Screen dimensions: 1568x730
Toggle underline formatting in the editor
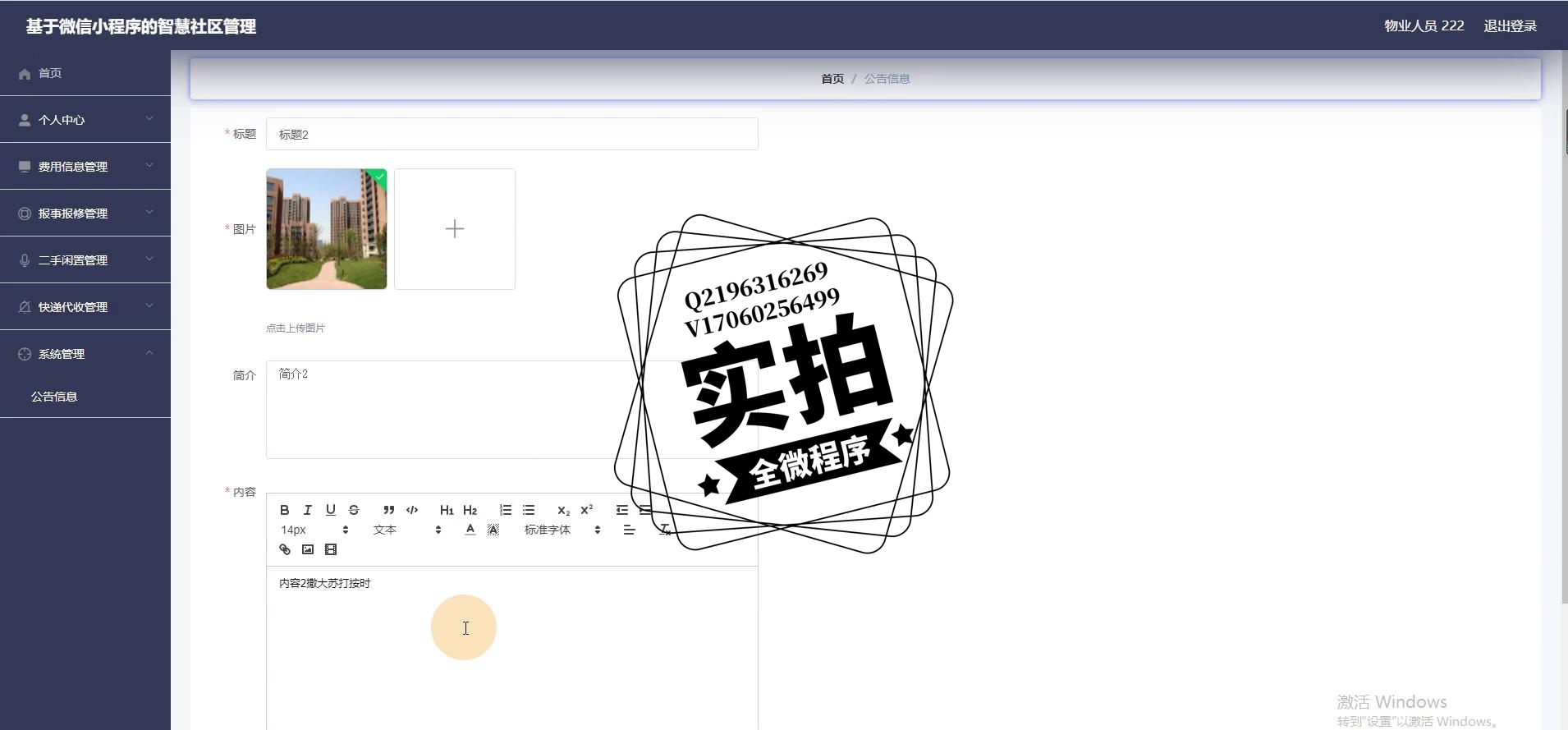pyautogui.click(x=331, y=510)
